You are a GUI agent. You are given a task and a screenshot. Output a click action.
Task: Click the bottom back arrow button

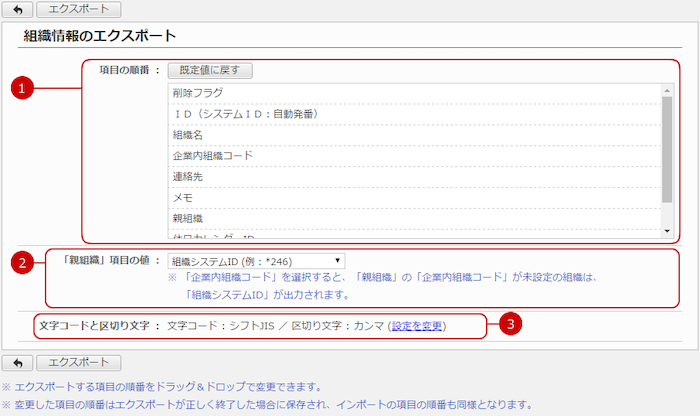pyautogui.click(x=17, y=362)
